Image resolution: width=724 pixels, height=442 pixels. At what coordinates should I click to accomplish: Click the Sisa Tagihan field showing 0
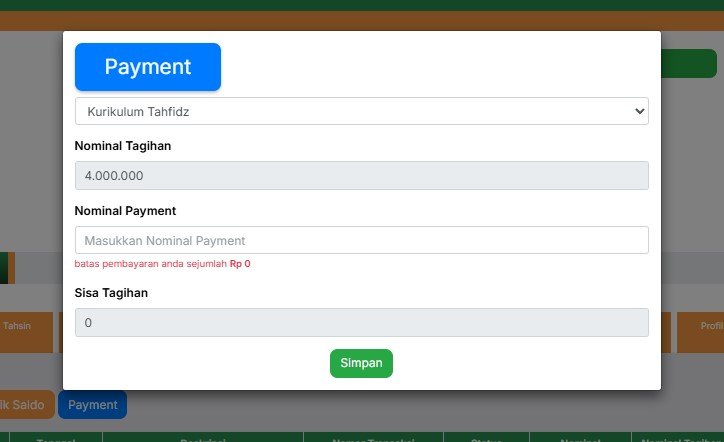click(362, 322)
